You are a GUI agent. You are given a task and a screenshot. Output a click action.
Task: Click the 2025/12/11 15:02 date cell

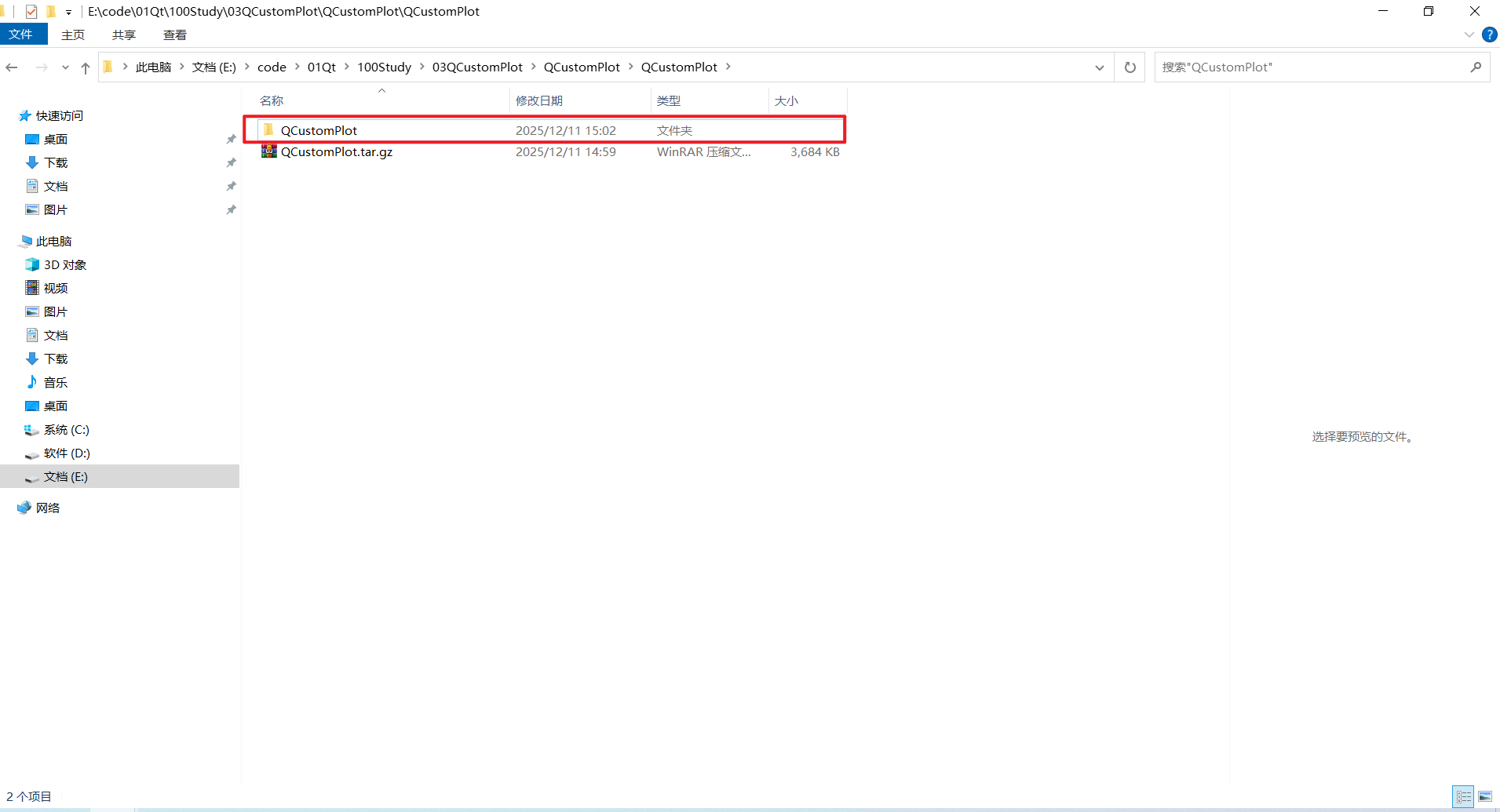566,131
